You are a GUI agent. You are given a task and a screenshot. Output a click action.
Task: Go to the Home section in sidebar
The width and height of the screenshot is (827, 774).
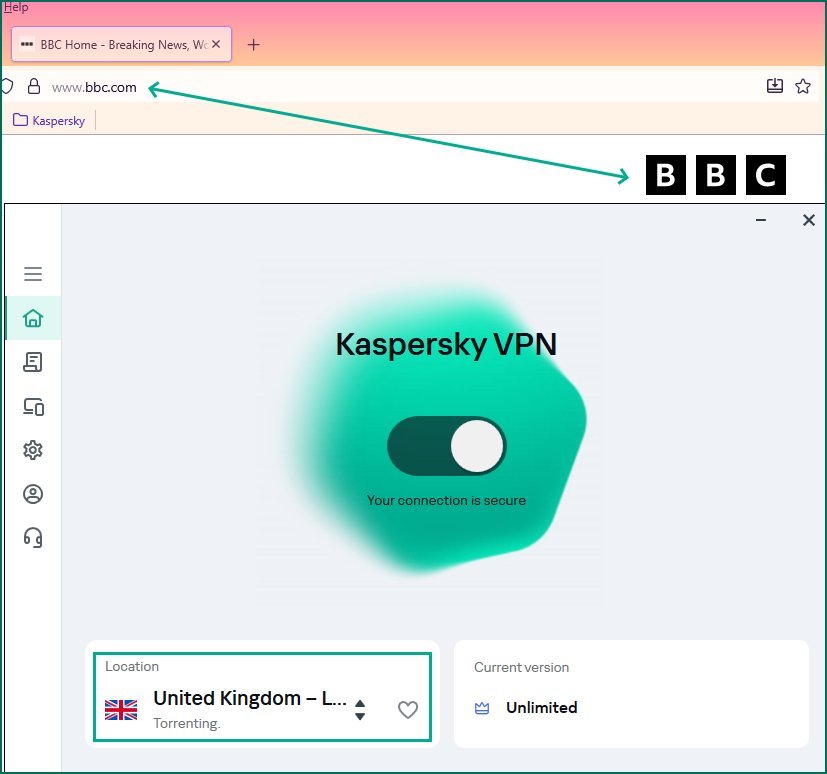pos(33,318)
